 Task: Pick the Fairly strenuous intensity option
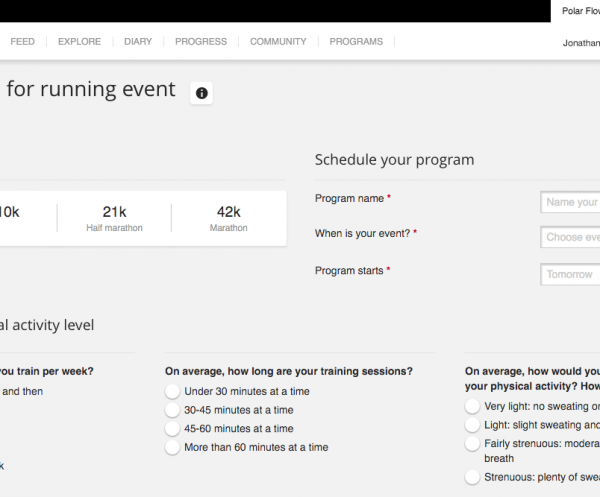tap(472, 443)
